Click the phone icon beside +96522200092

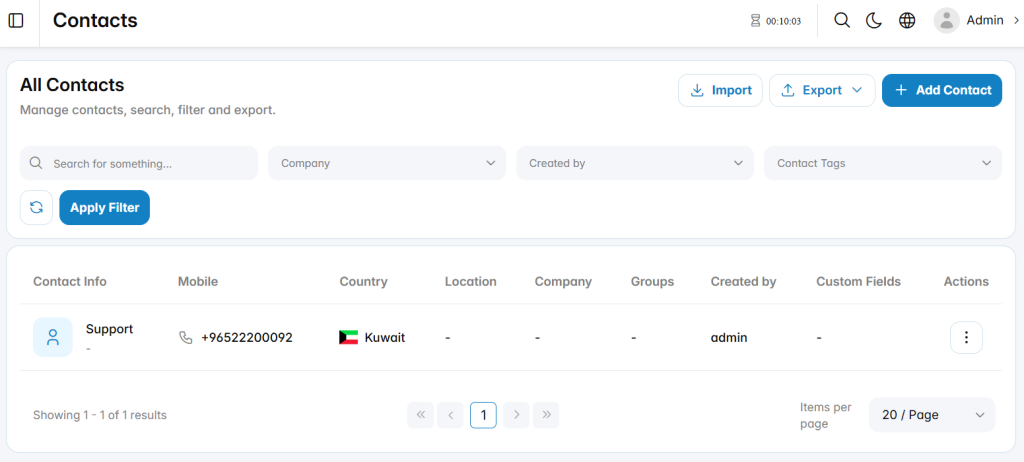click(185, 338)
